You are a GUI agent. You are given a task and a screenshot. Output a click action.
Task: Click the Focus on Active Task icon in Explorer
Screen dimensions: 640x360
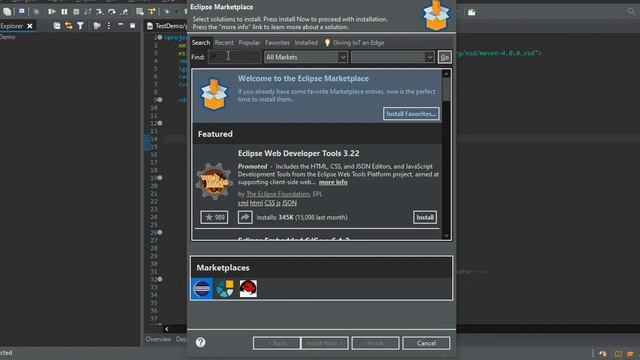pyautogui.click(x=97, y=26)
